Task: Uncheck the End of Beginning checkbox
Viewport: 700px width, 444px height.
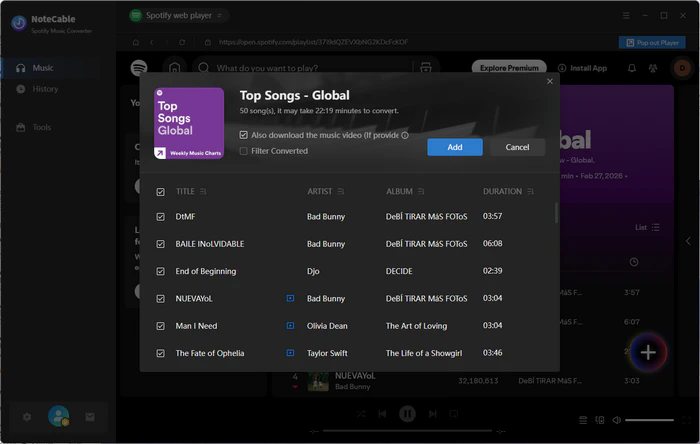Action: [x=160, y=271]
